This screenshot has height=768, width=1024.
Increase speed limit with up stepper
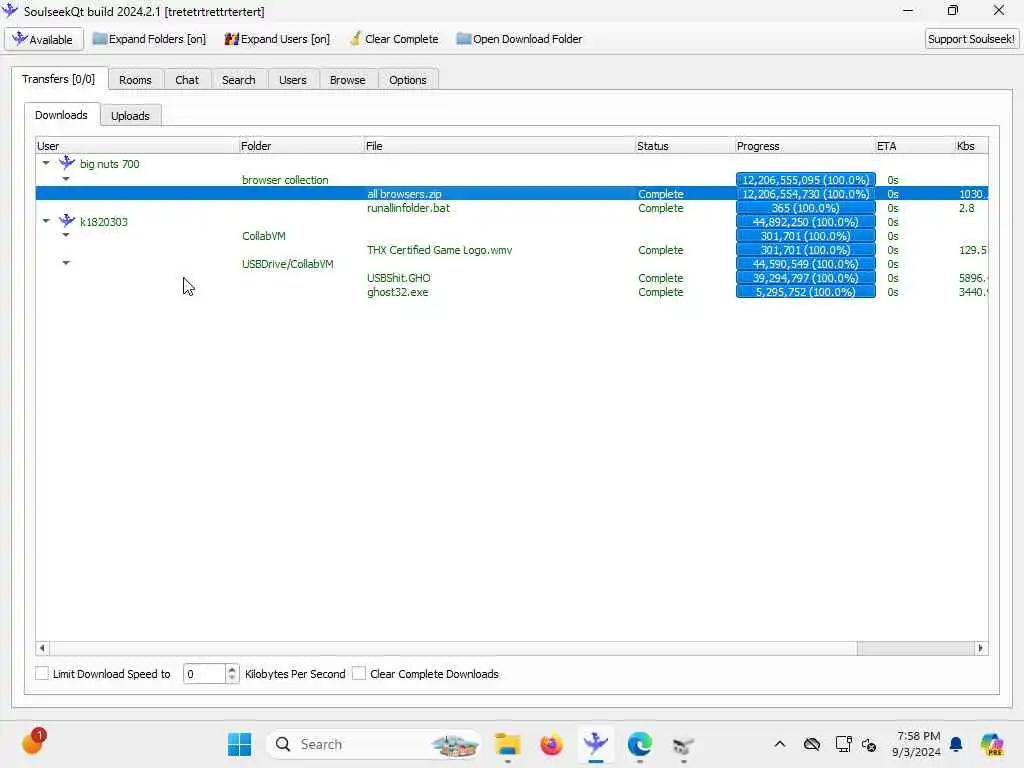click(x=232, y=669)
